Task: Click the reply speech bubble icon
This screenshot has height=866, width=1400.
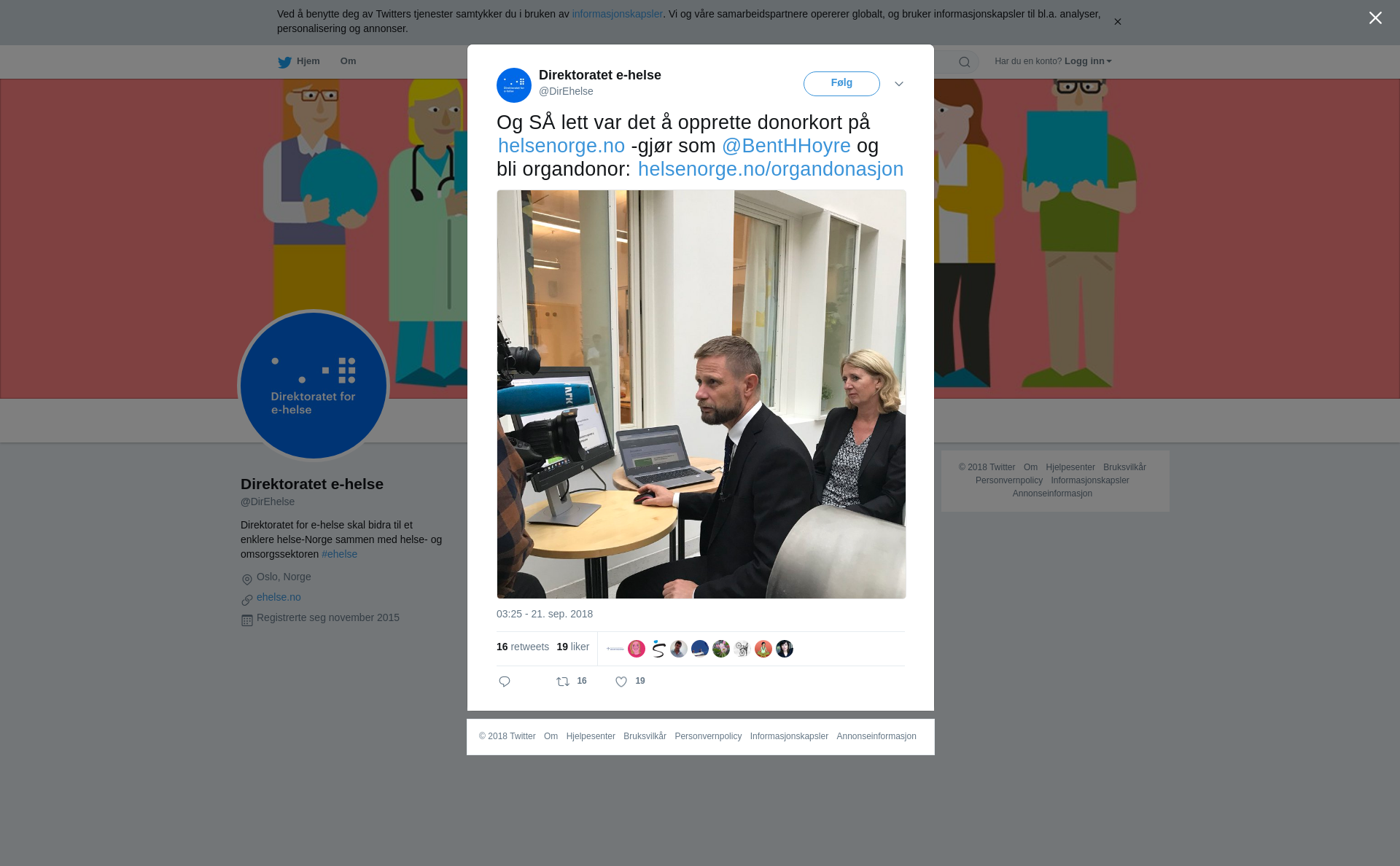Action: point(505,682)
